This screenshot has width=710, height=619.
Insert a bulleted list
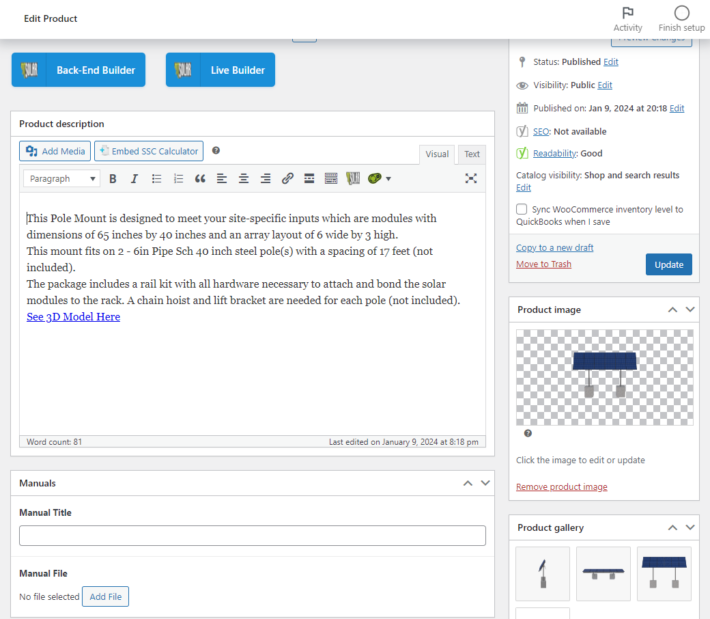(x=156, y=179)
